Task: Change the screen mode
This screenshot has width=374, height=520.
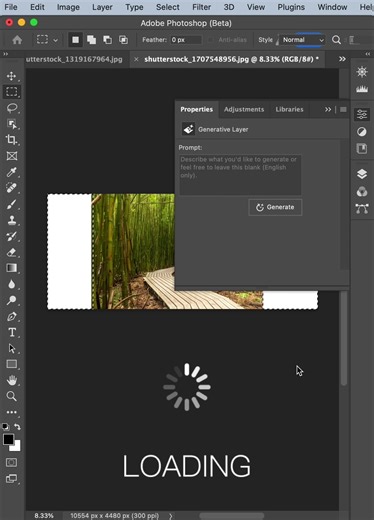Action: [x=11, y=479]
